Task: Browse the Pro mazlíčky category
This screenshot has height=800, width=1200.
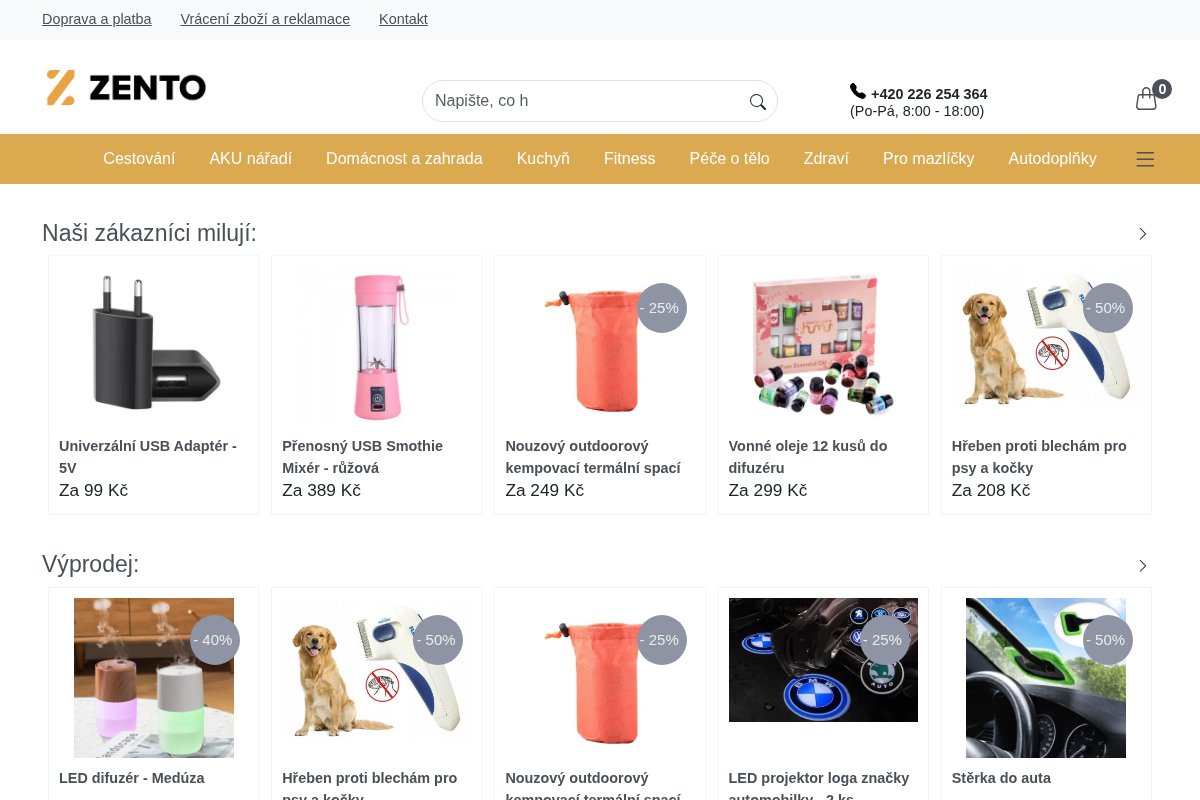Action: click(928, 159)
